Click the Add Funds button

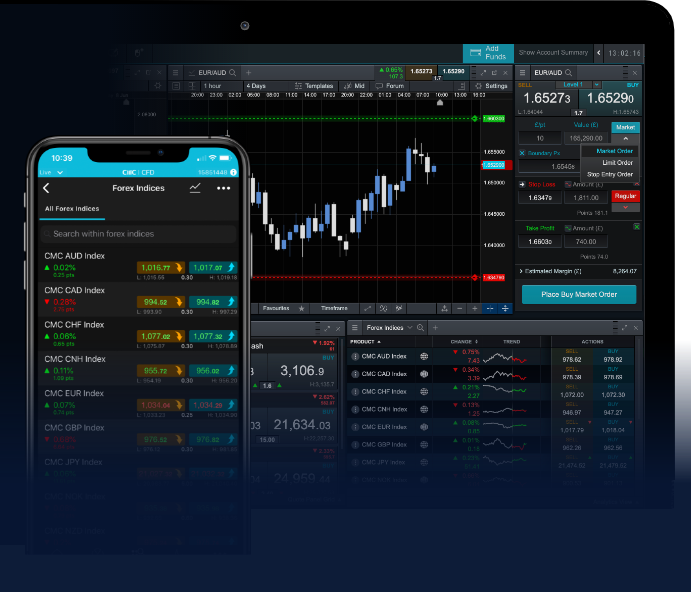pos(488,53)
